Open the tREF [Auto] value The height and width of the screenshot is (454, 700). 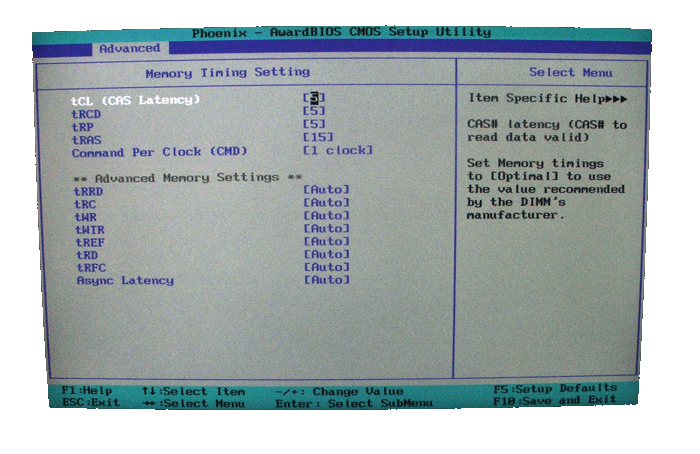pyautogui.click(x=327, y=242)
